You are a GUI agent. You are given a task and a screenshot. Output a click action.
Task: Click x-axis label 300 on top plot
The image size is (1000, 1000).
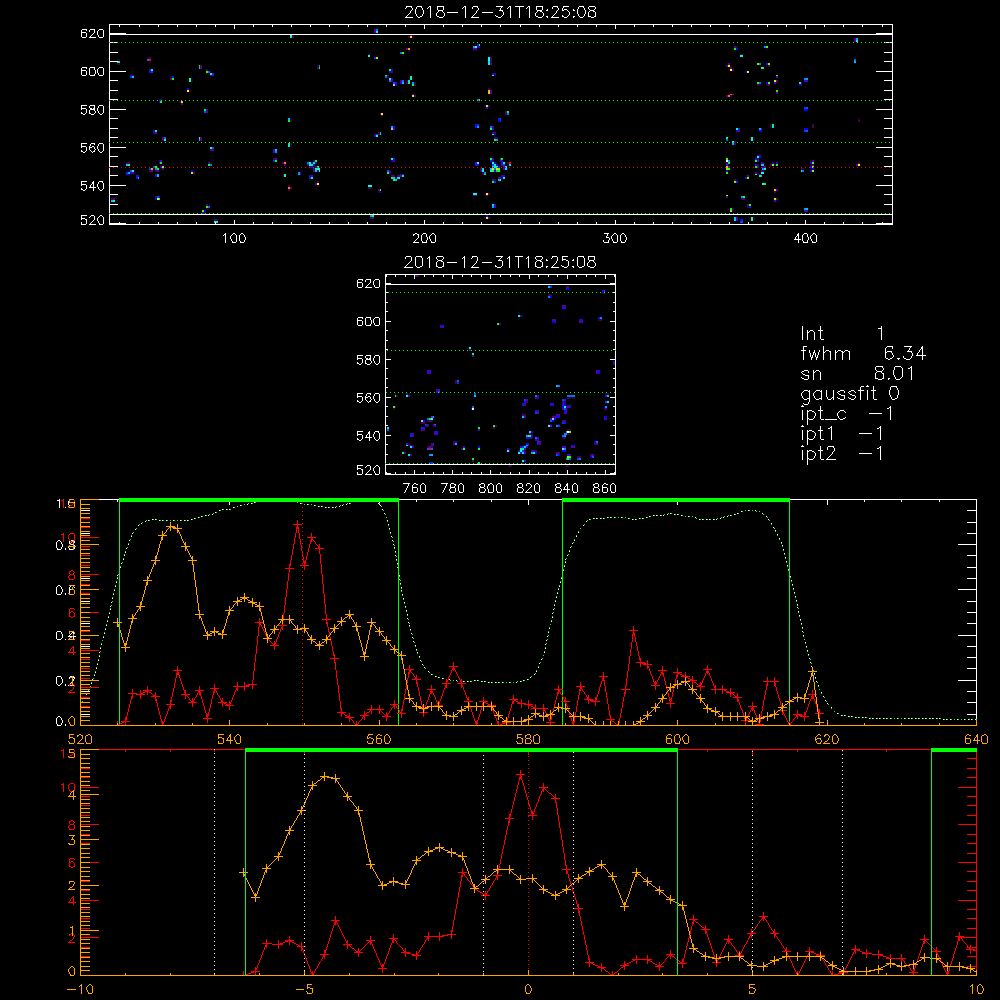[615, 239]
